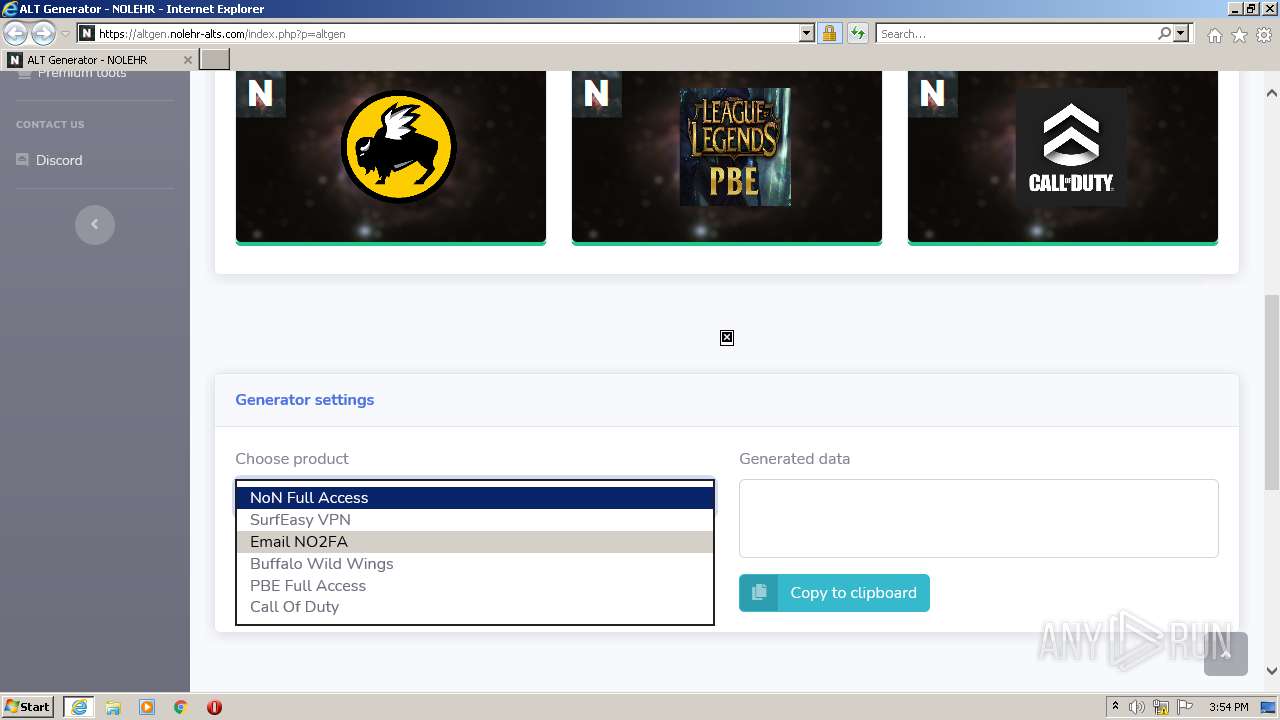Select Call of Duty product card
The width and height of the screenshot is (1280, 720).
click(1063, 157)
